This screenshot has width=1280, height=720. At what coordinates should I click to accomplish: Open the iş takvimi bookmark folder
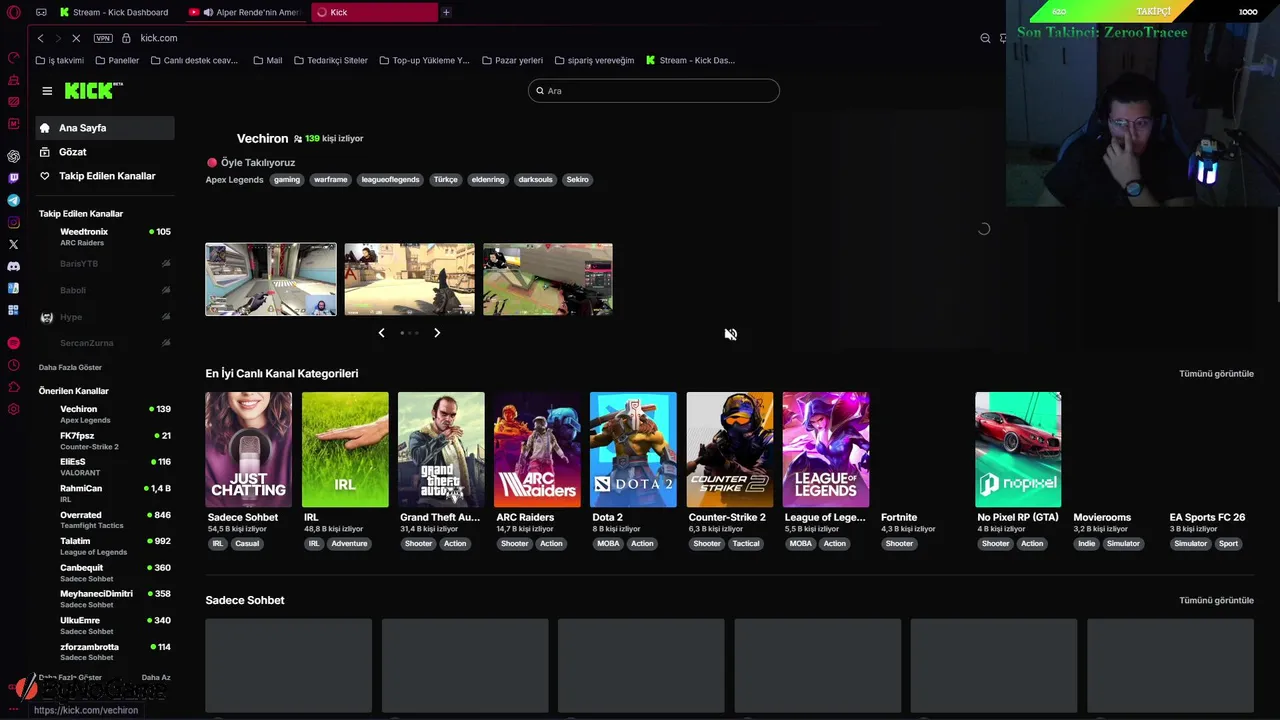point(59,60)
